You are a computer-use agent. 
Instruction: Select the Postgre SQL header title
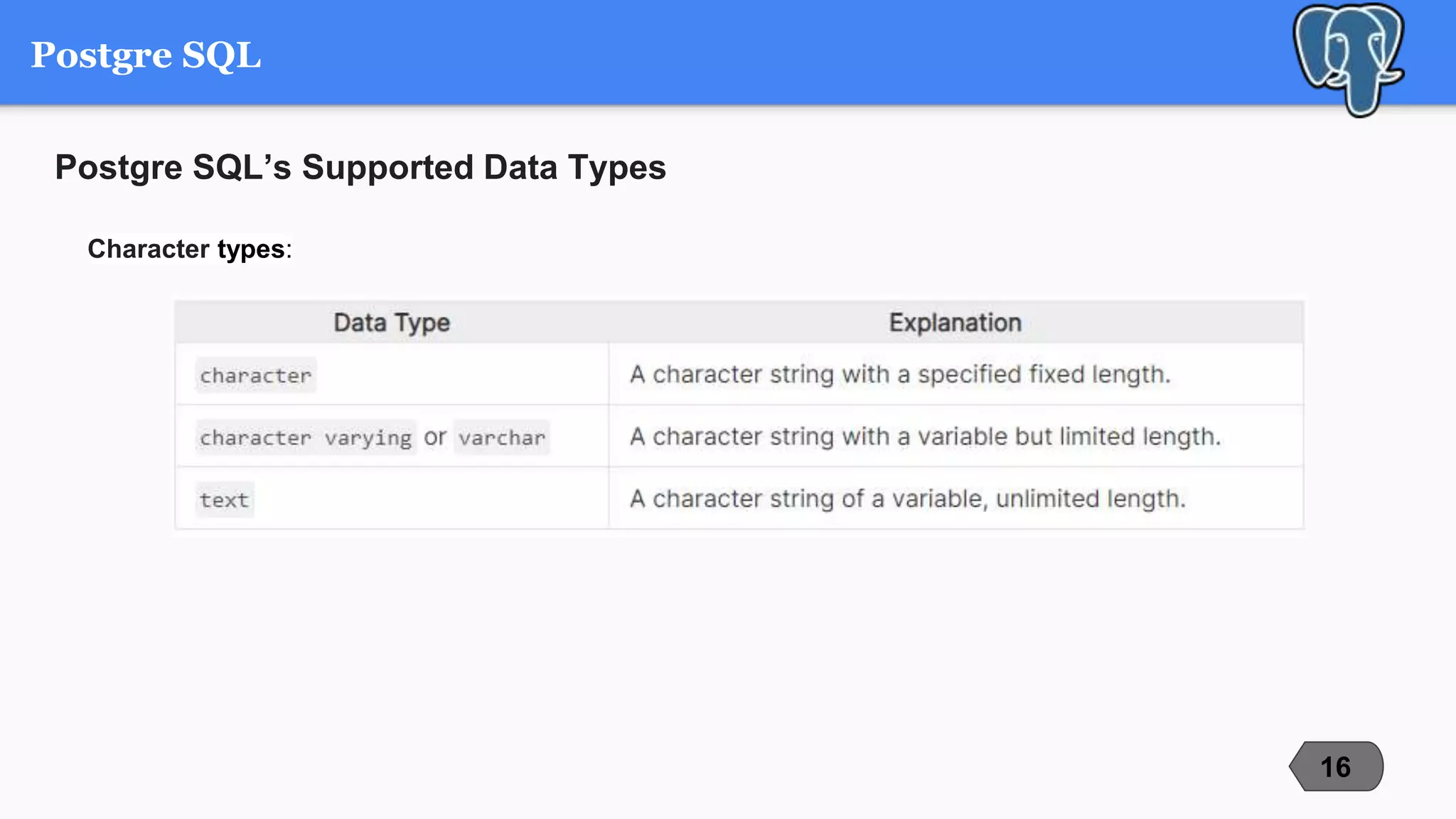pos(146,55)
